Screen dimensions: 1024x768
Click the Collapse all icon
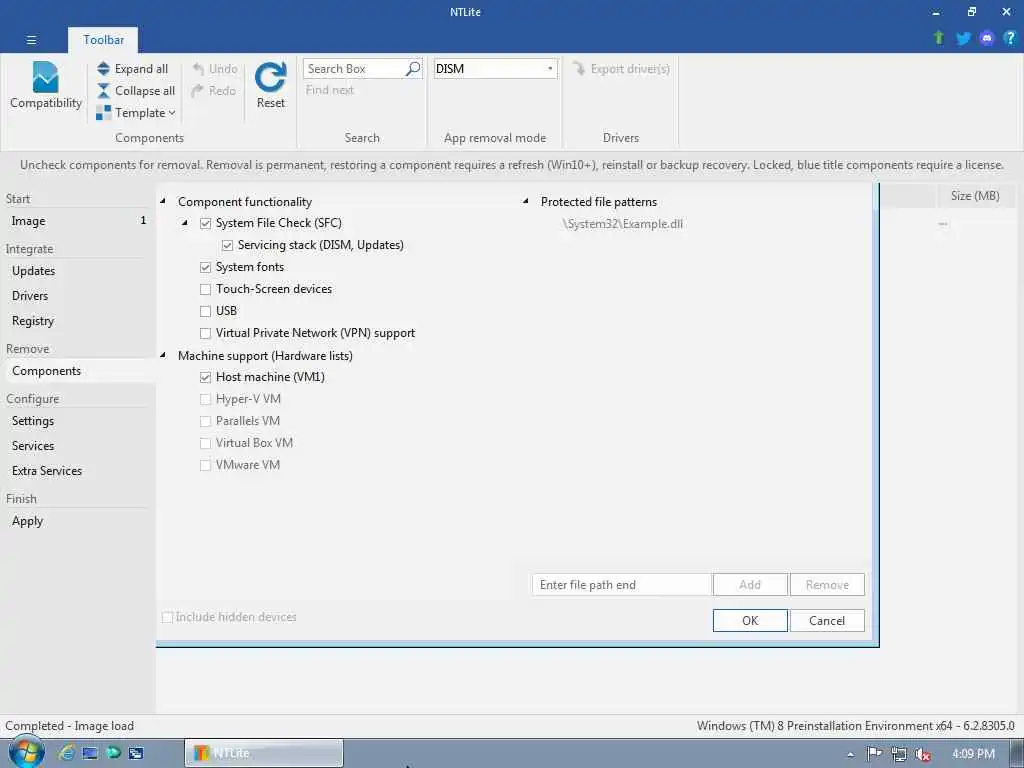point(104,91)
